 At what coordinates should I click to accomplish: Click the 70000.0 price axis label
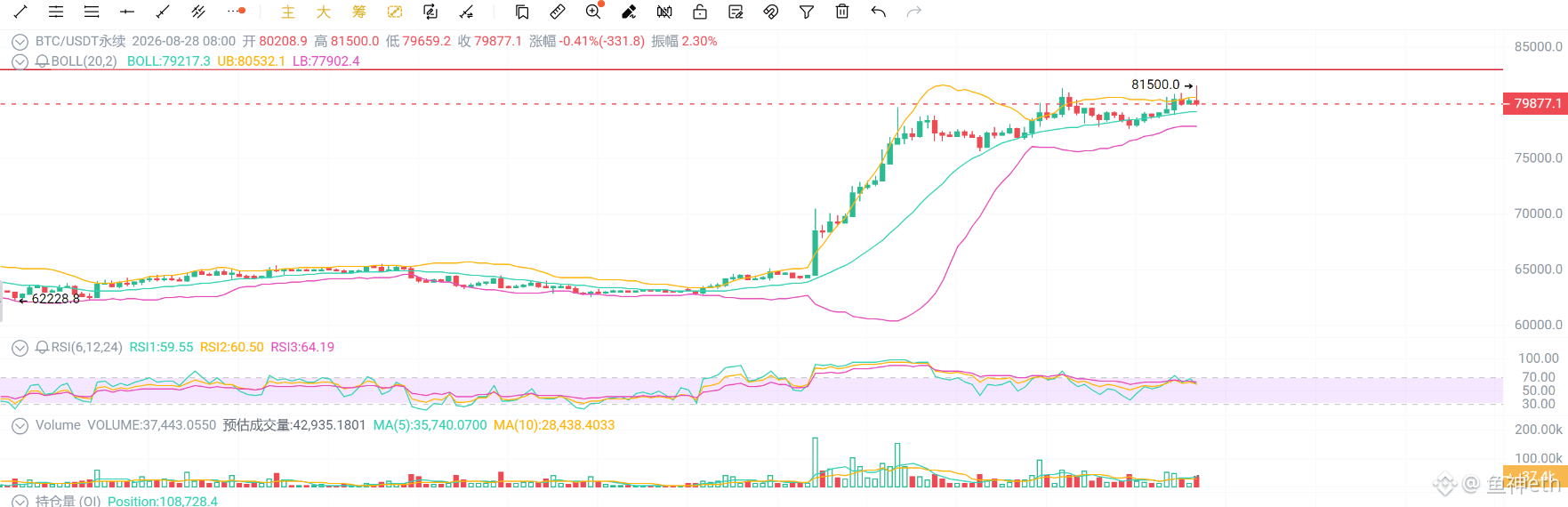pos(1539,213)
